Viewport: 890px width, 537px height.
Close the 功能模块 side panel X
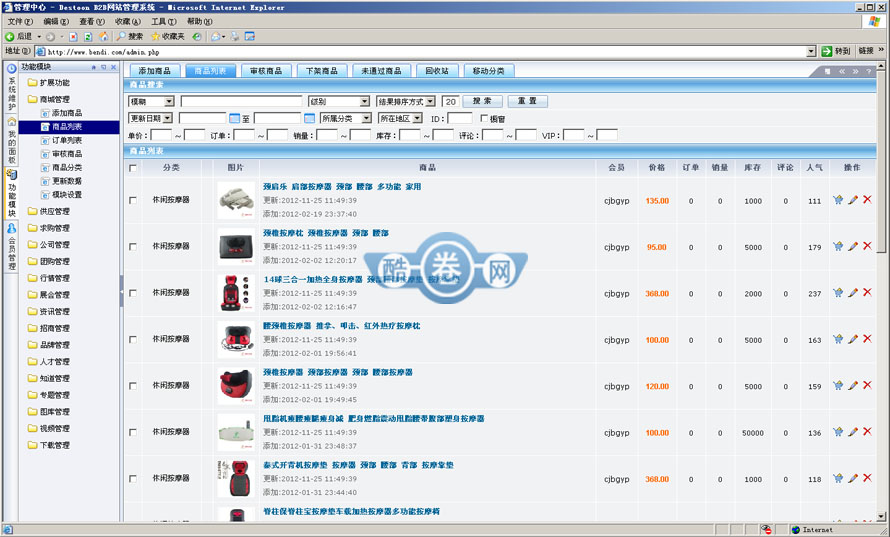[x=114, y=67]
